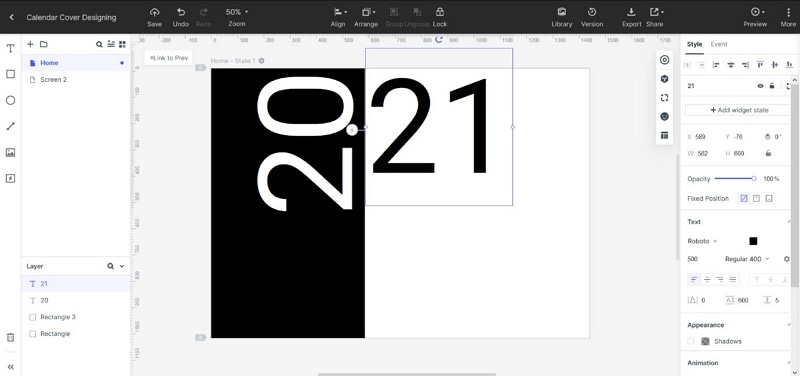800x376 pixels.
Task: Open the Roboto font family dropdown
Action: tap(702, 241)
